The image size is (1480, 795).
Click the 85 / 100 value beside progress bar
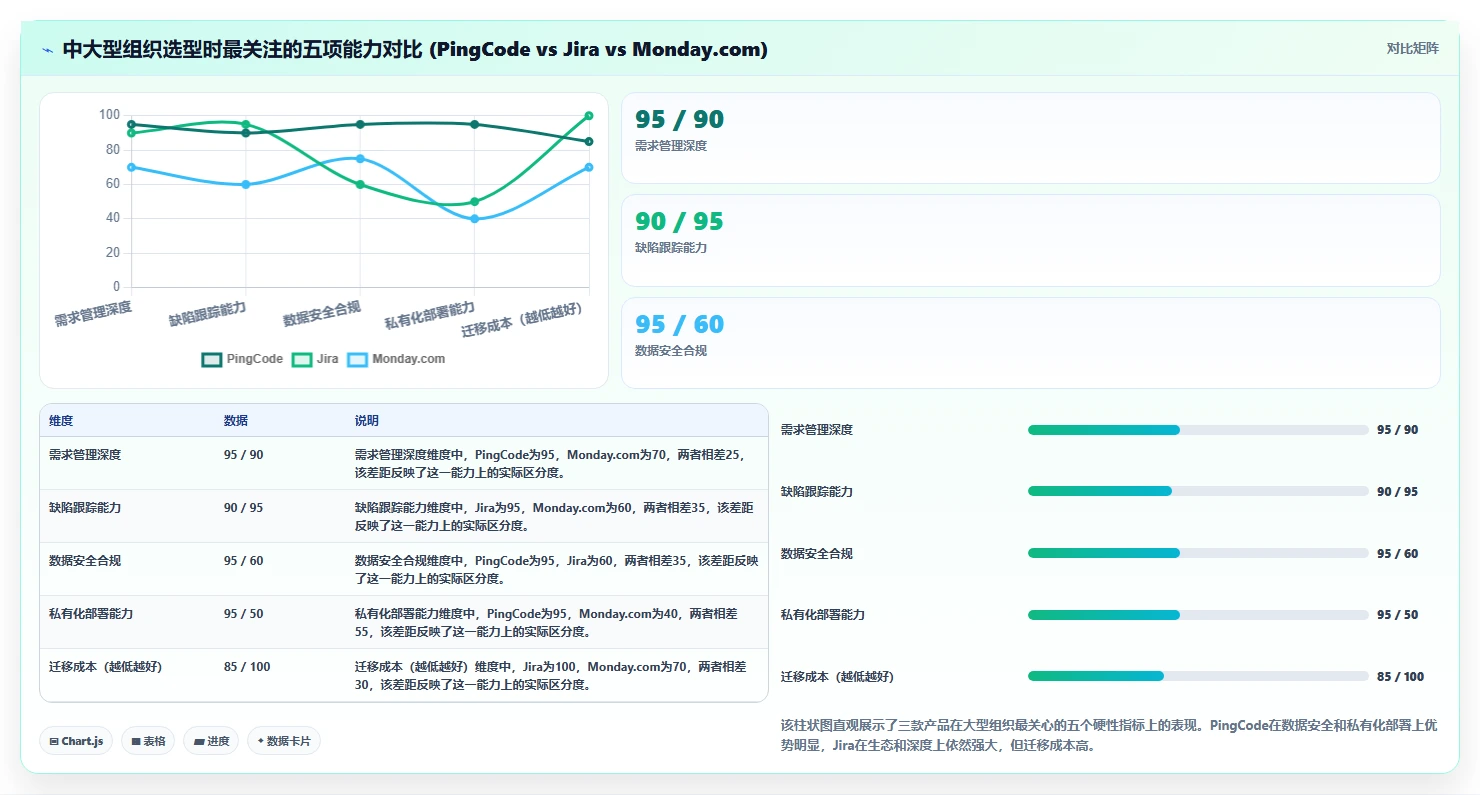1400,676
